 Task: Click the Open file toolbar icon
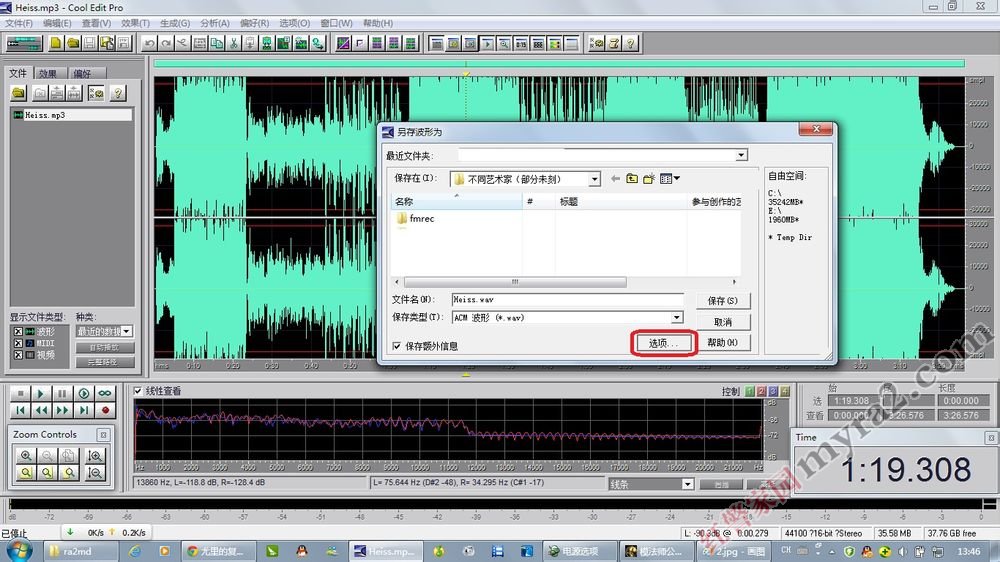click(73, 43)
